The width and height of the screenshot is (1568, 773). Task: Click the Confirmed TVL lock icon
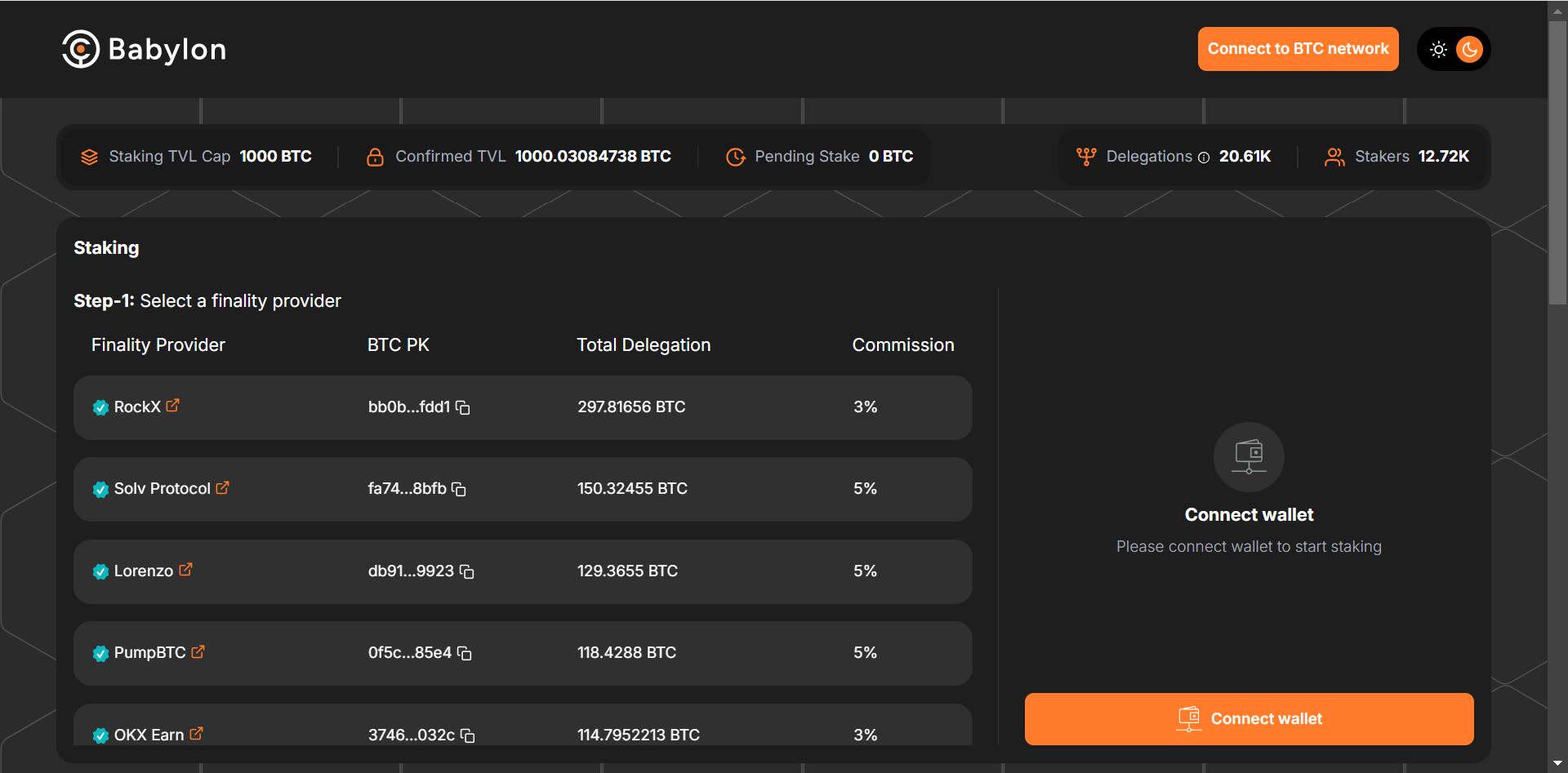(x=375, y=157)
